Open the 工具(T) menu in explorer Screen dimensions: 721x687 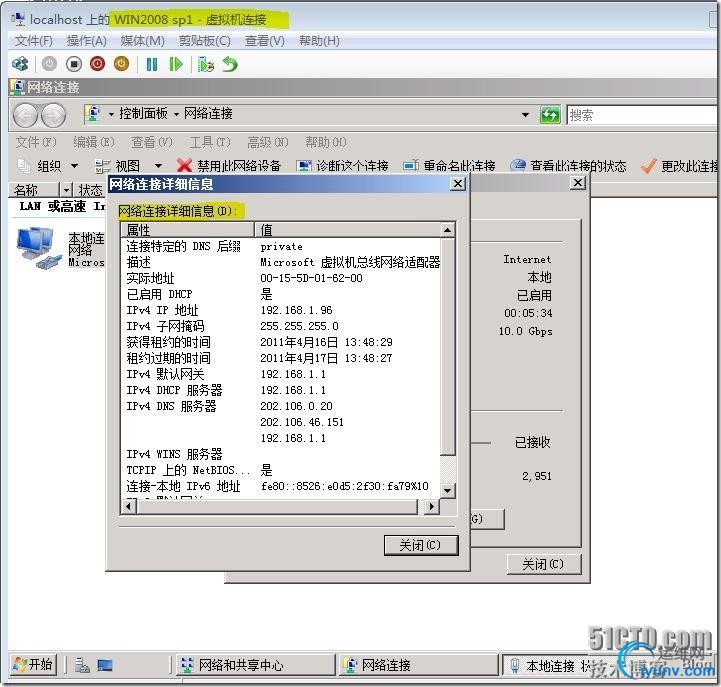210,142
